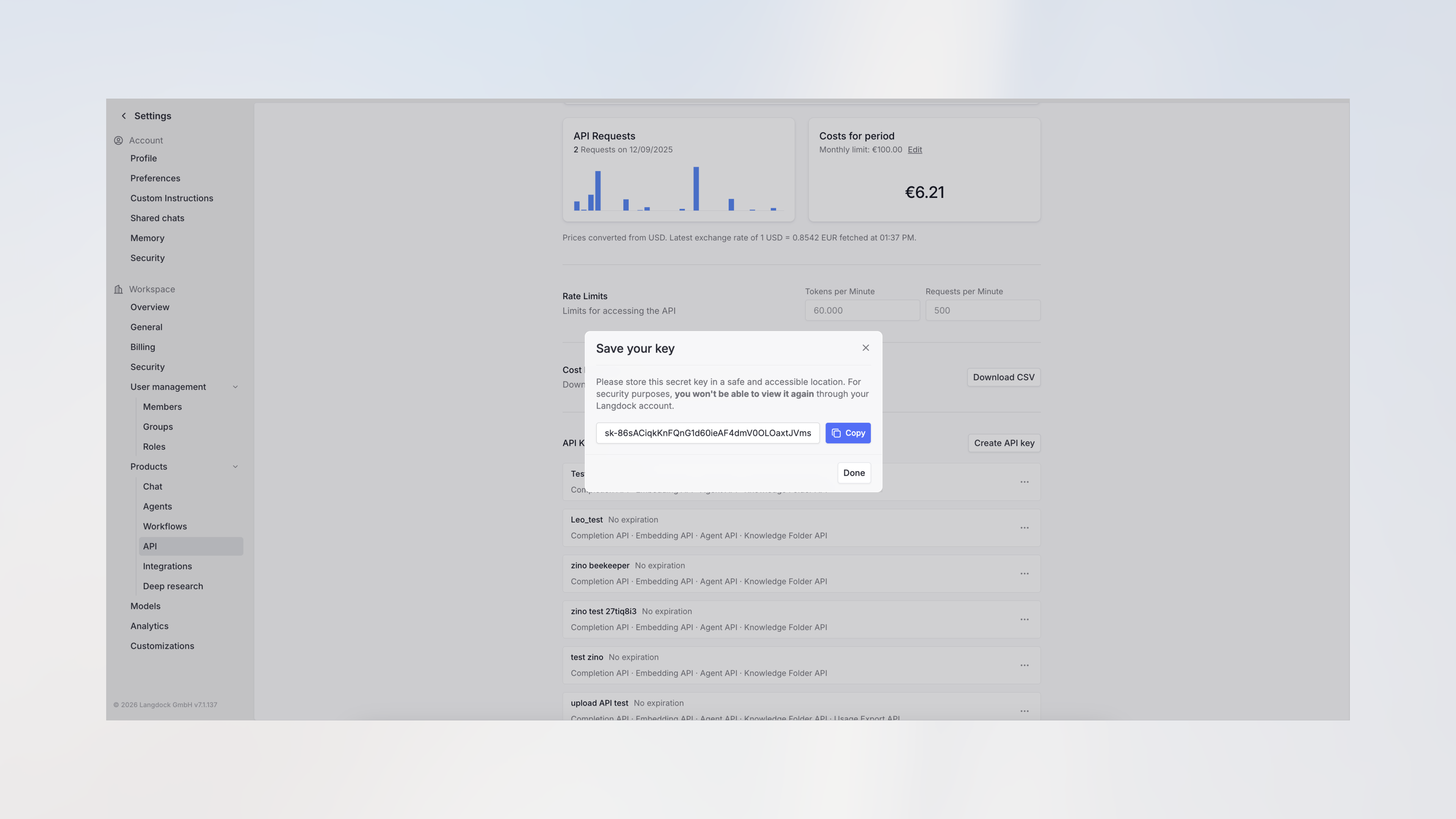The image size is (1456, 819).
Task: Open the Members settings page
Action: pyautogui.click(x=162, y=407)
